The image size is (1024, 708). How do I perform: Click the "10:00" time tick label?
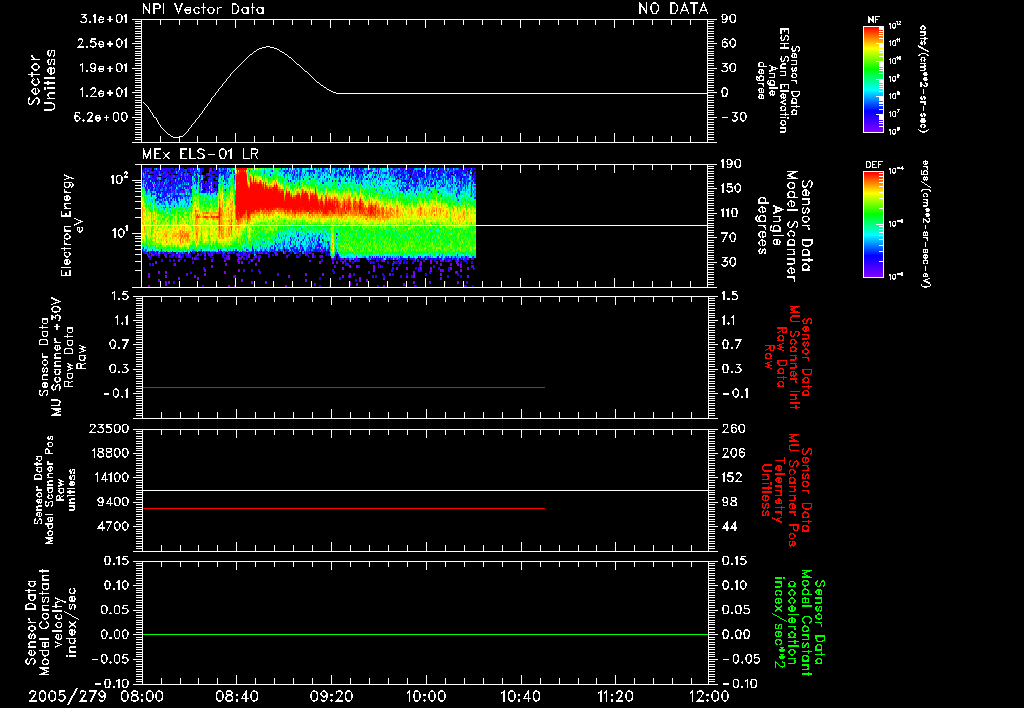pos(426,696)
